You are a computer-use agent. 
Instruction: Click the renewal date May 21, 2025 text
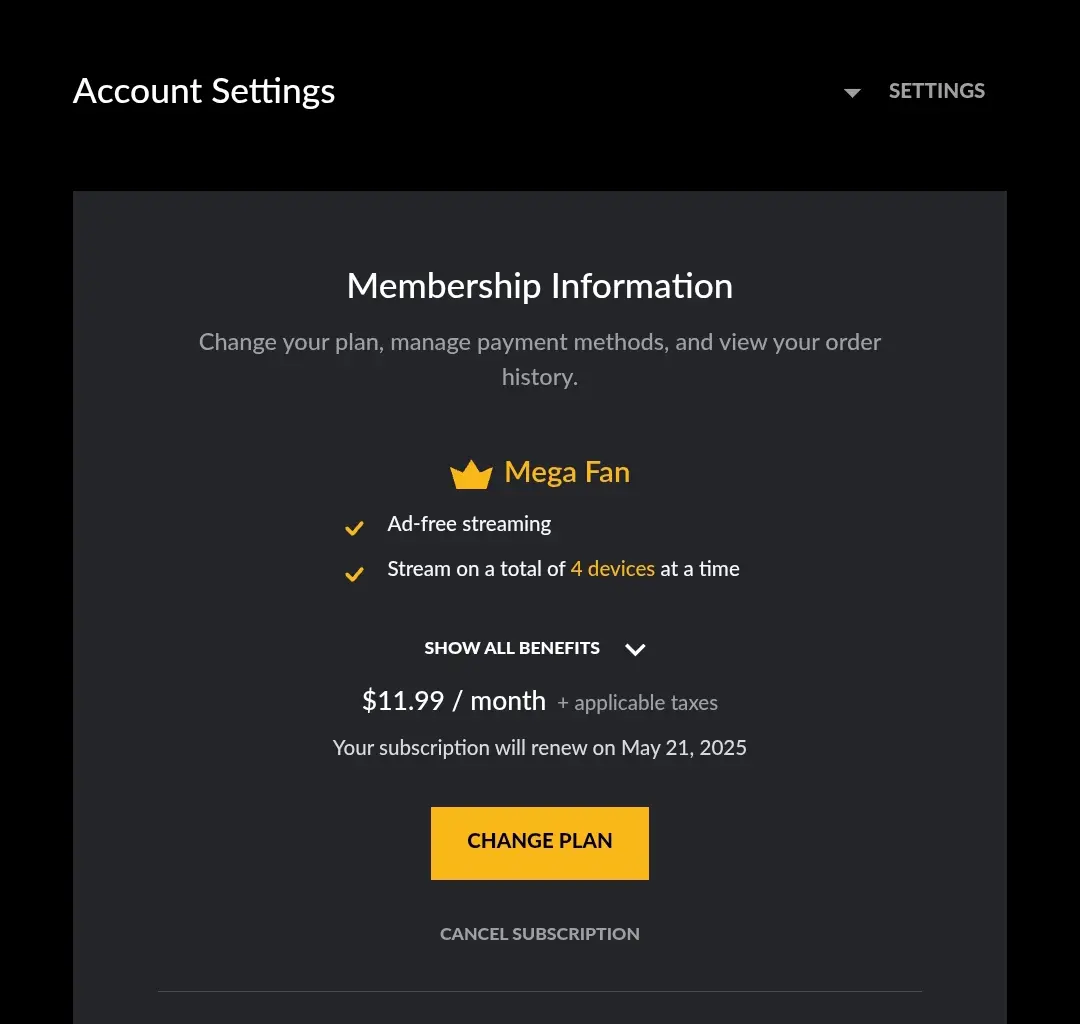pyautogui.click(x=684, y=748)
